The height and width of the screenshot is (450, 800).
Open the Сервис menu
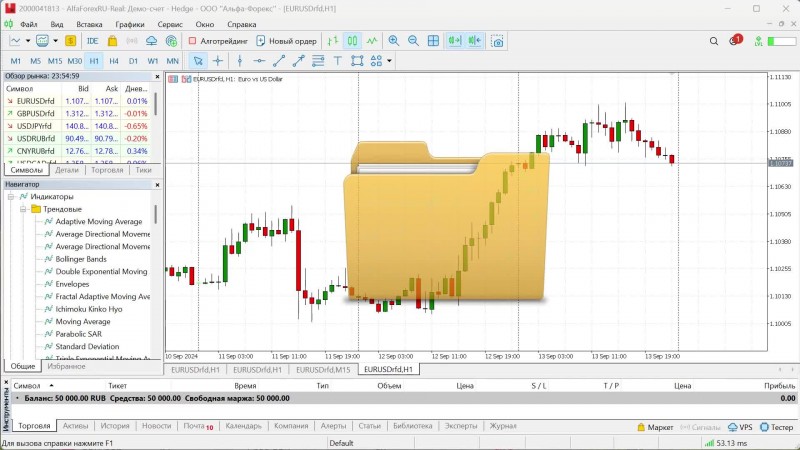(x=170, y=24)
